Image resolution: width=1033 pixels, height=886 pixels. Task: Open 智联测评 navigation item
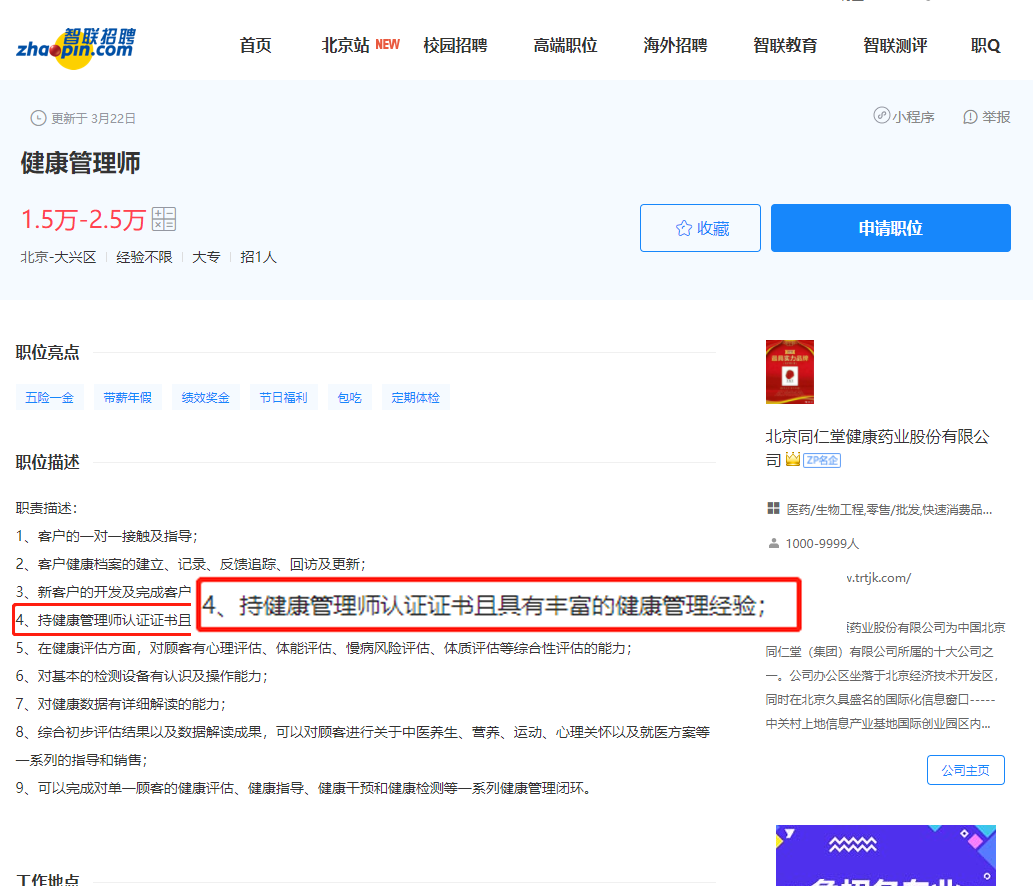[x=895, y=45]
